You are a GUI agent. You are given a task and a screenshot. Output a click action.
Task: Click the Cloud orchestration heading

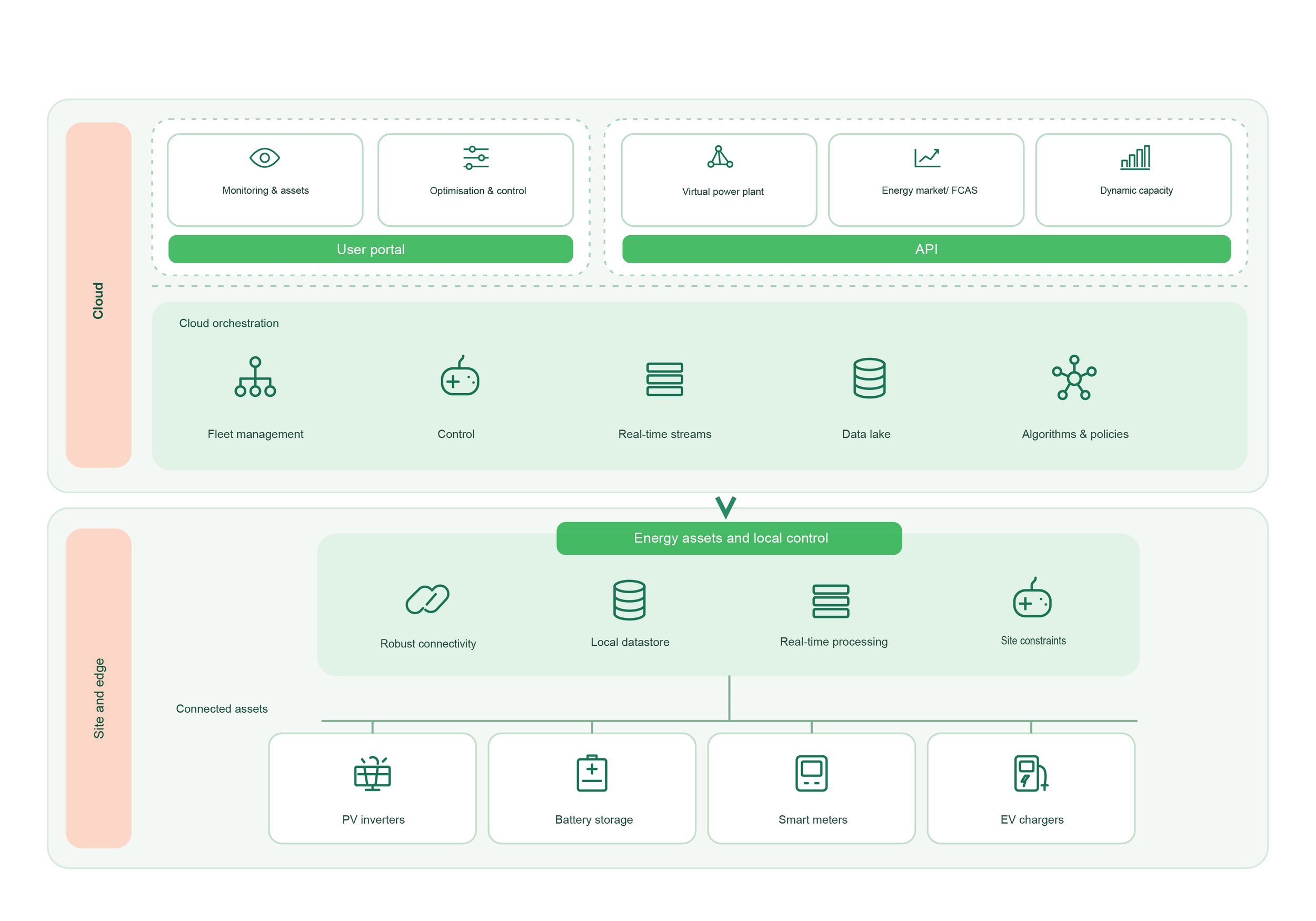(228, 323)
